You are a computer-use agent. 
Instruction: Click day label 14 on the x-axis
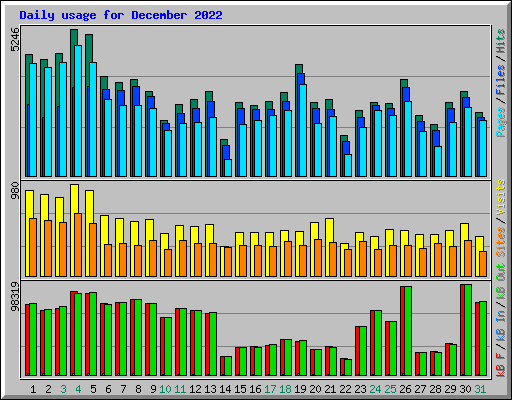225,389
